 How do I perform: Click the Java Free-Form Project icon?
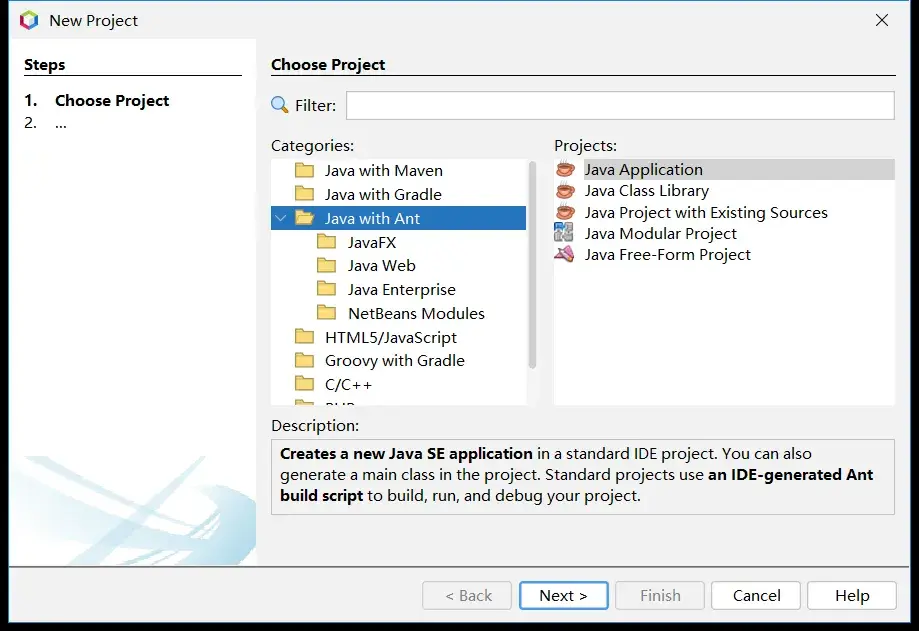point(564,254)
